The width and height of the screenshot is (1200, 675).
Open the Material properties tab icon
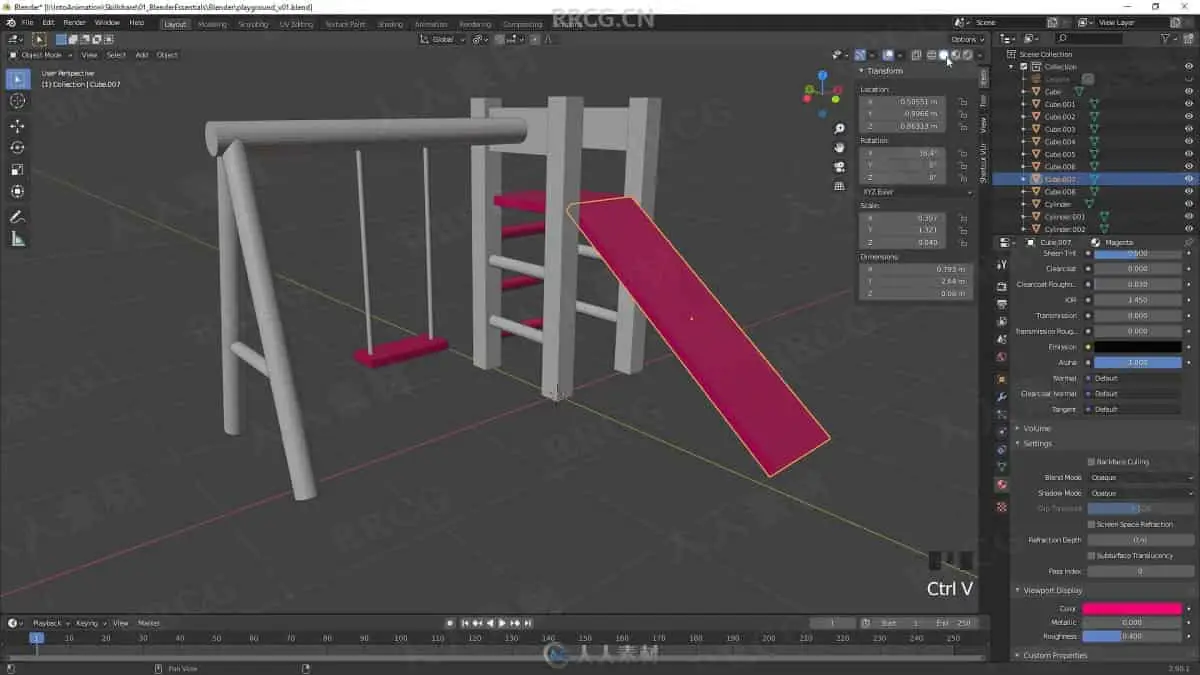click(x=1002, y=485)
